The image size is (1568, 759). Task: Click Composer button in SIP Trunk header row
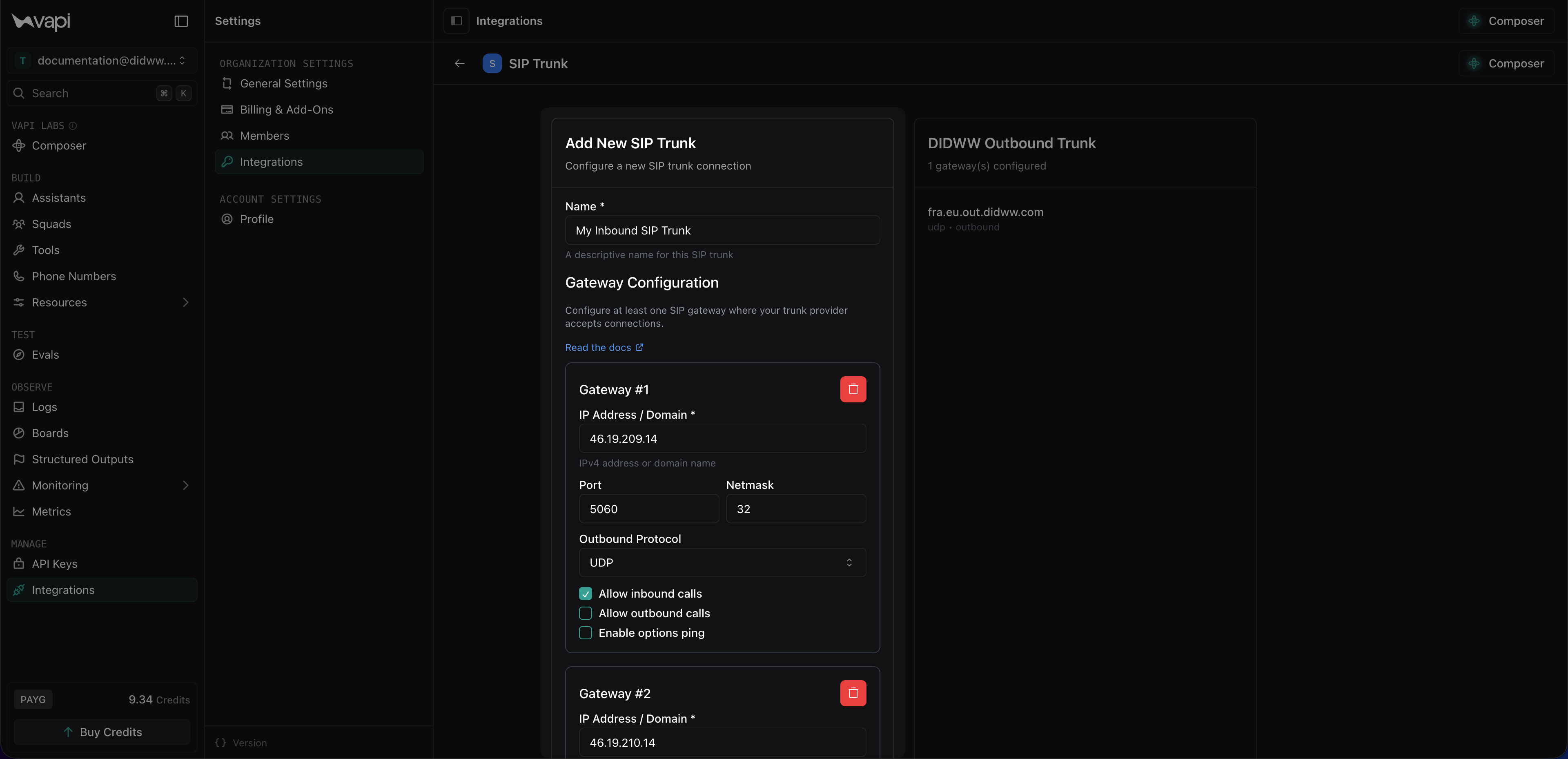[1506, 63]
